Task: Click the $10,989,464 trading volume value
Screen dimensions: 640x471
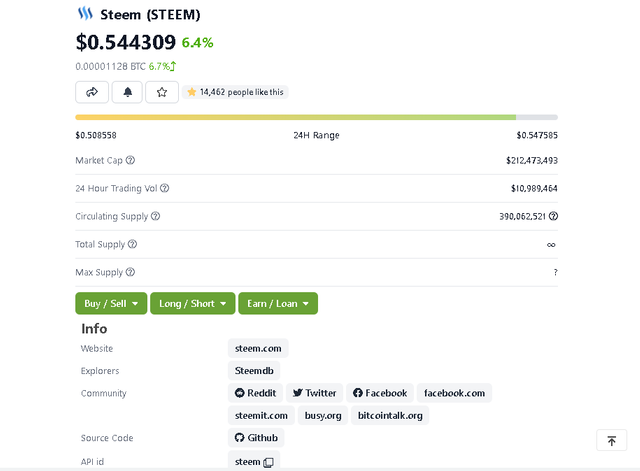Action: pos(534,188)
